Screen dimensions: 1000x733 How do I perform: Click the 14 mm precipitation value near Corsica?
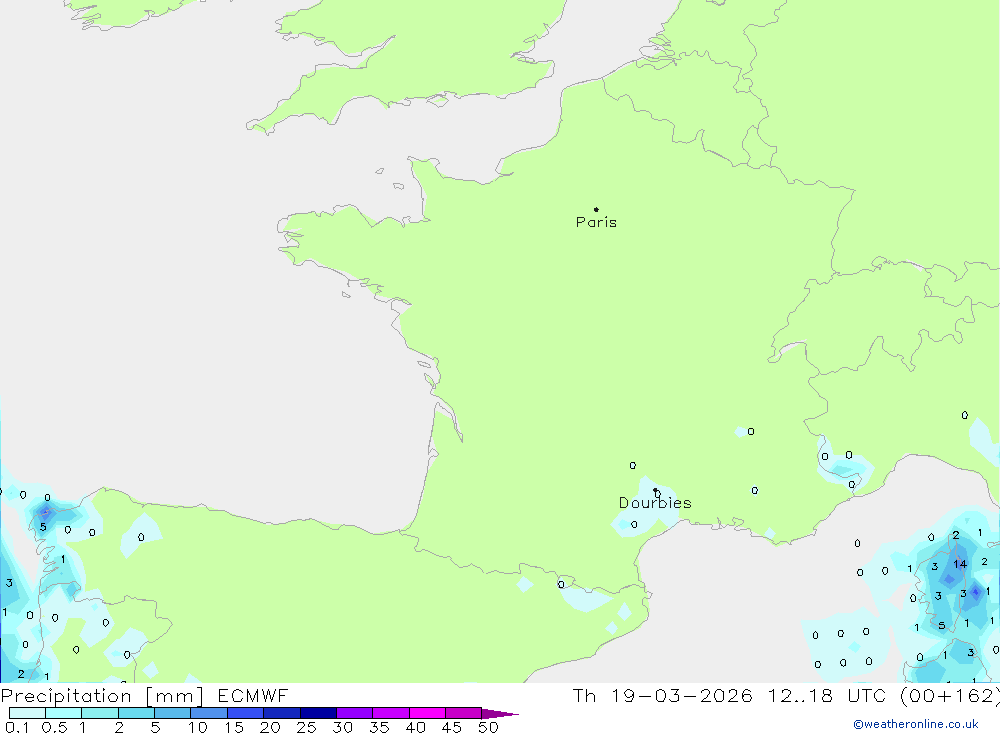pos(960,564)
